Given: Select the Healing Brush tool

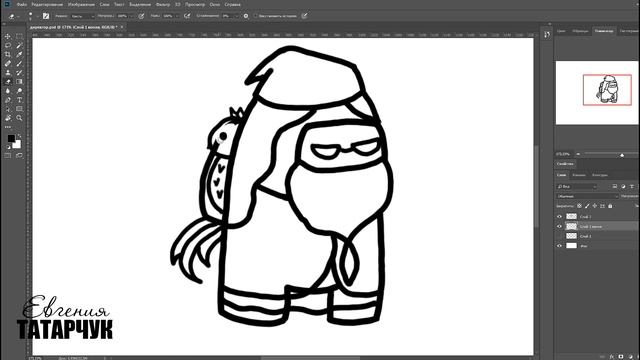Looking at the screenshot, I should pyautogui.click(x=8, y=64).
